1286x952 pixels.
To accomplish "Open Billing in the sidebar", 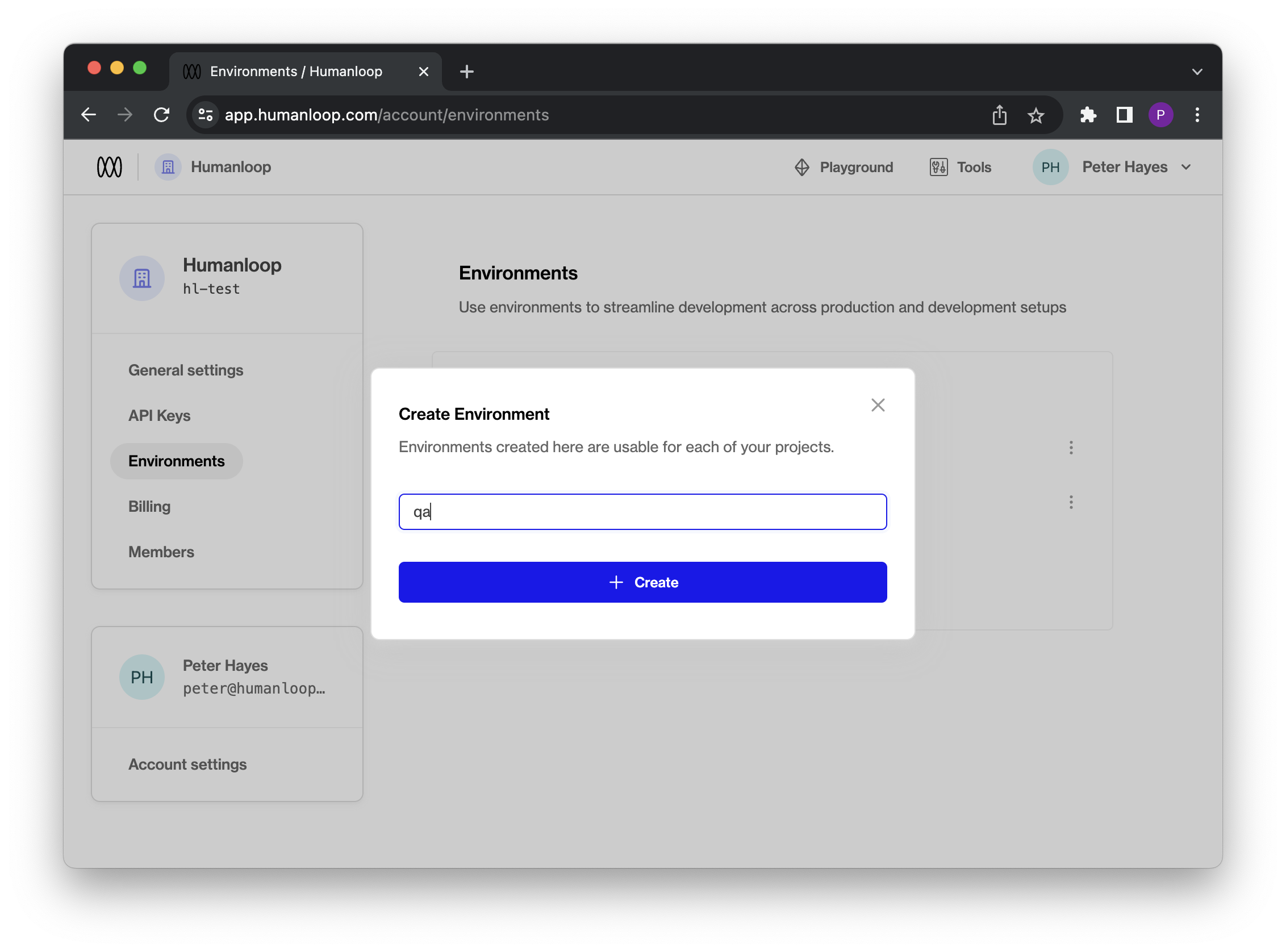I will (149, 507).
